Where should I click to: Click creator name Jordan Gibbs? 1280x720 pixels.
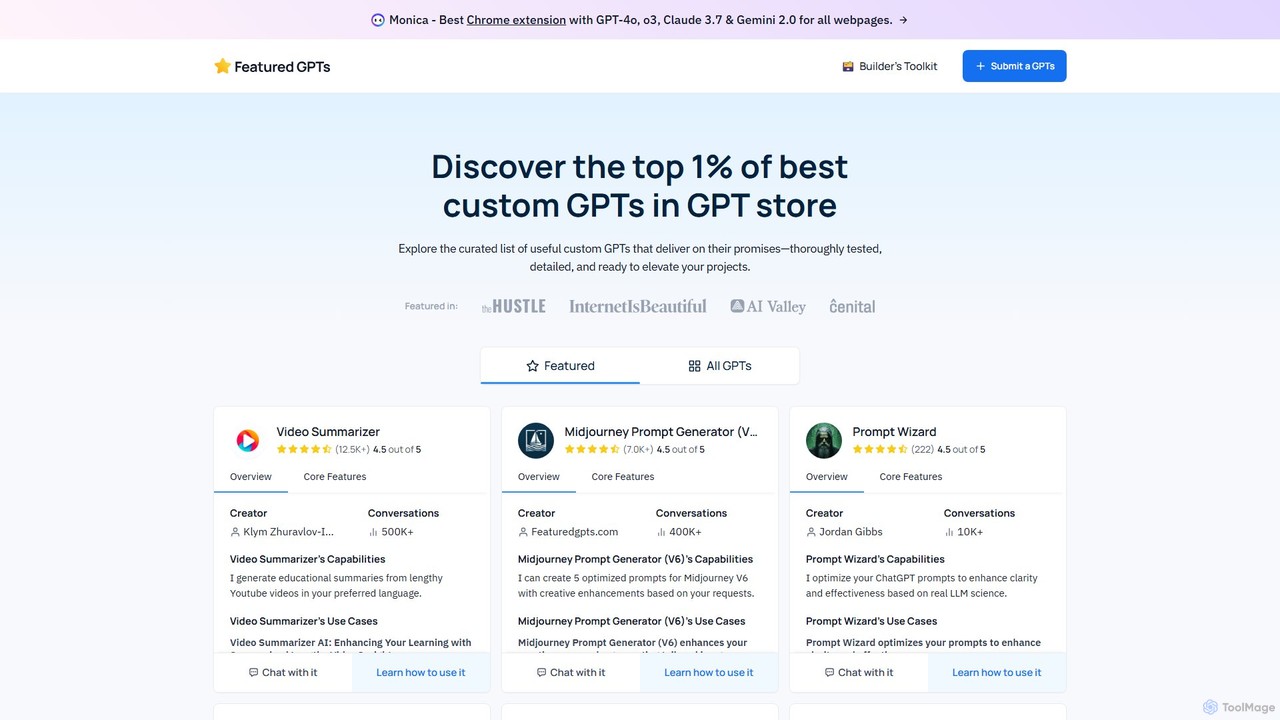pyautogui.click(x=851, y=532)
